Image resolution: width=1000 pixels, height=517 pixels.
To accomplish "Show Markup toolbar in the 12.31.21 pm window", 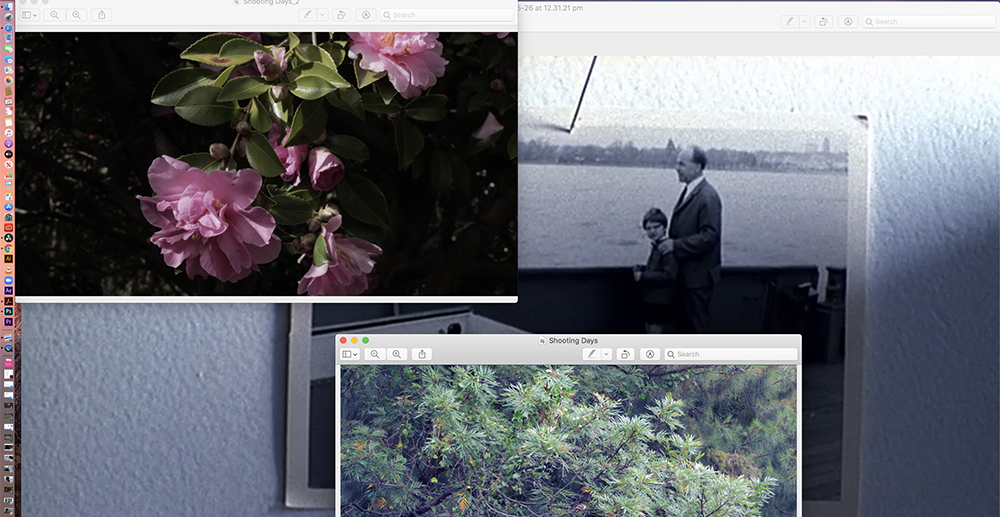I will [x=848, y=21].
